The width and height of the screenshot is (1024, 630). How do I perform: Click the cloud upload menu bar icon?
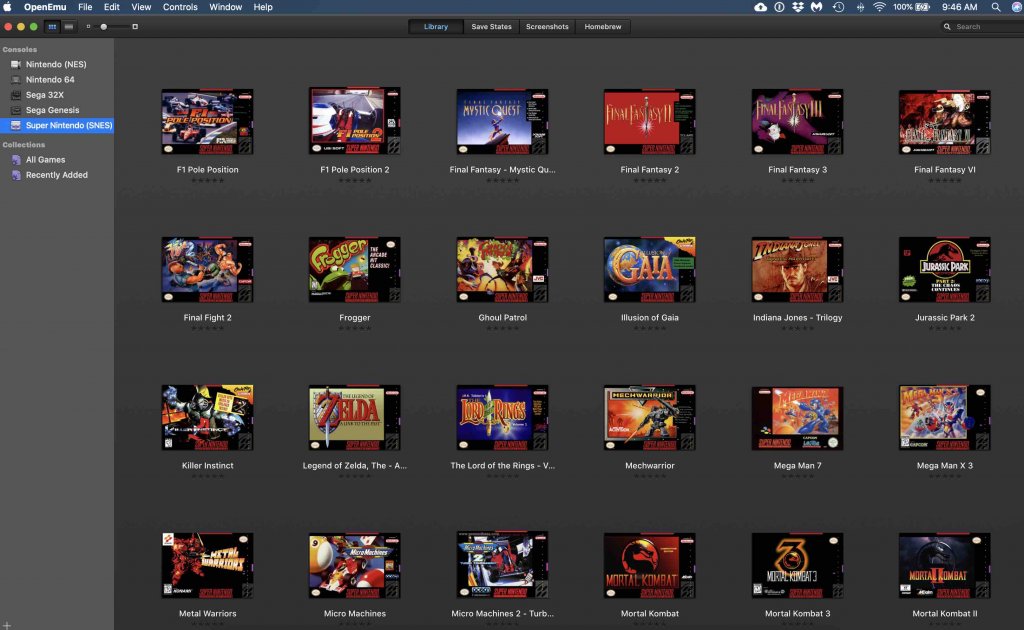pos(760,7)
